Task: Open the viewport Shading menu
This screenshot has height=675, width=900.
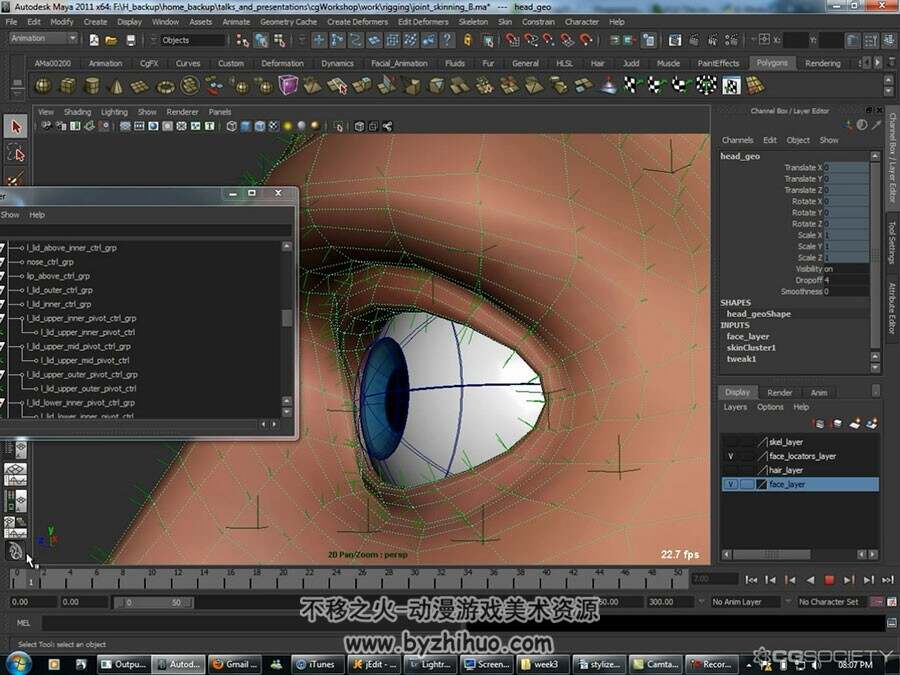Action: pos(77,112)
